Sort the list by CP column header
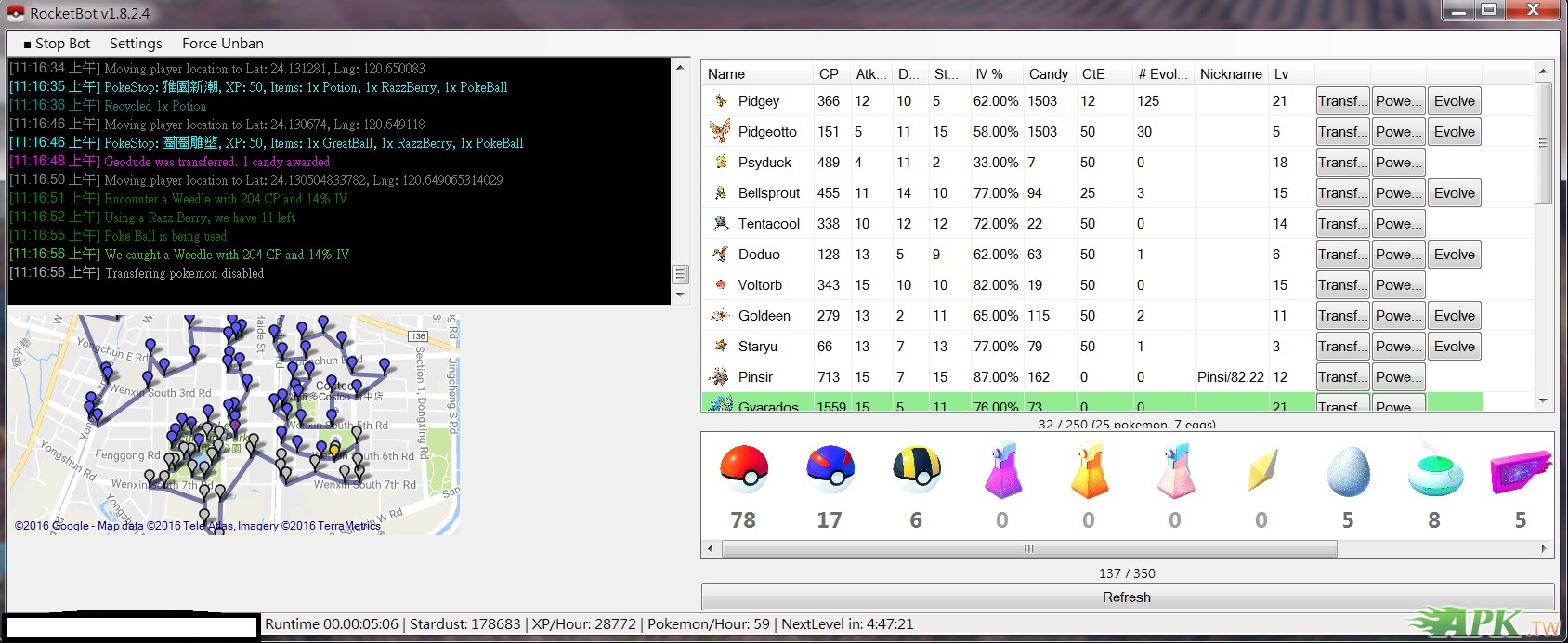 click(829, 74)
